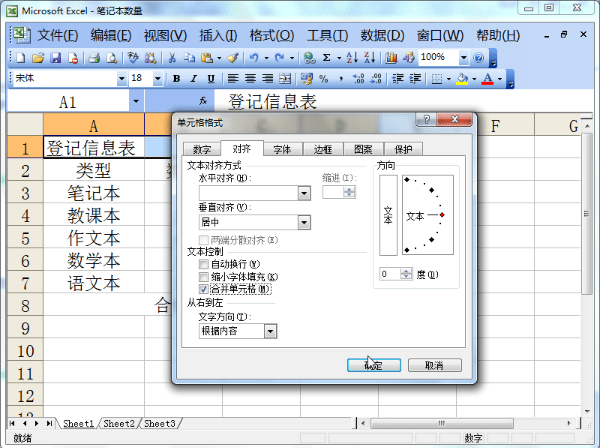Click the Bold formatting button
The image size is (600, 448).
coord(177,78)
